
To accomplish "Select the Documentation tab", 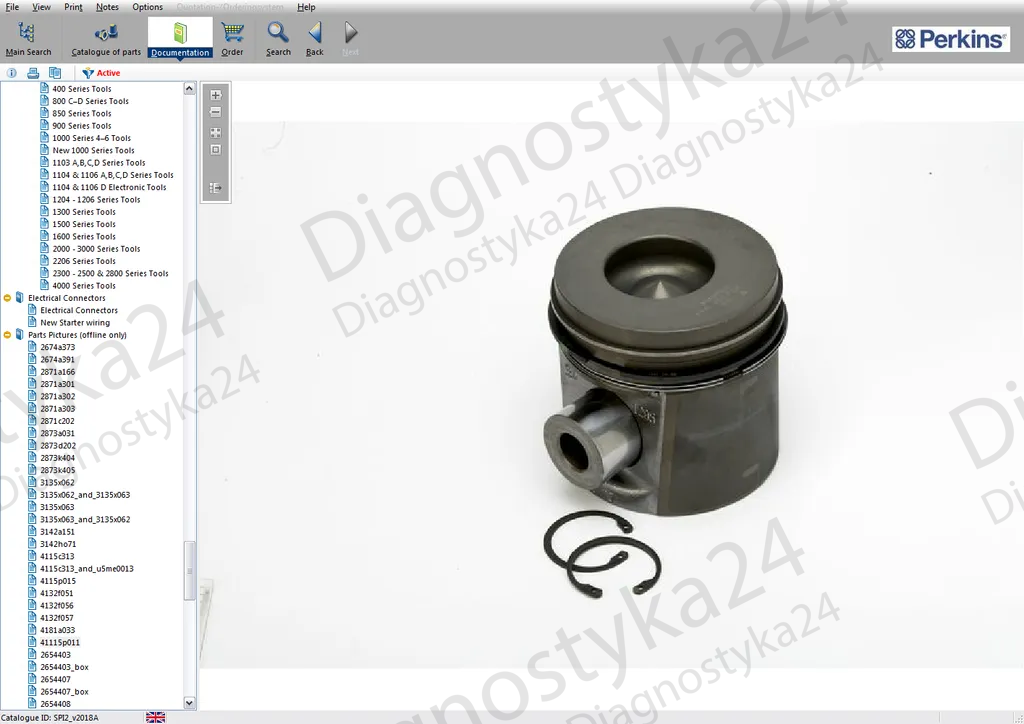I will (x=180, y=39).
